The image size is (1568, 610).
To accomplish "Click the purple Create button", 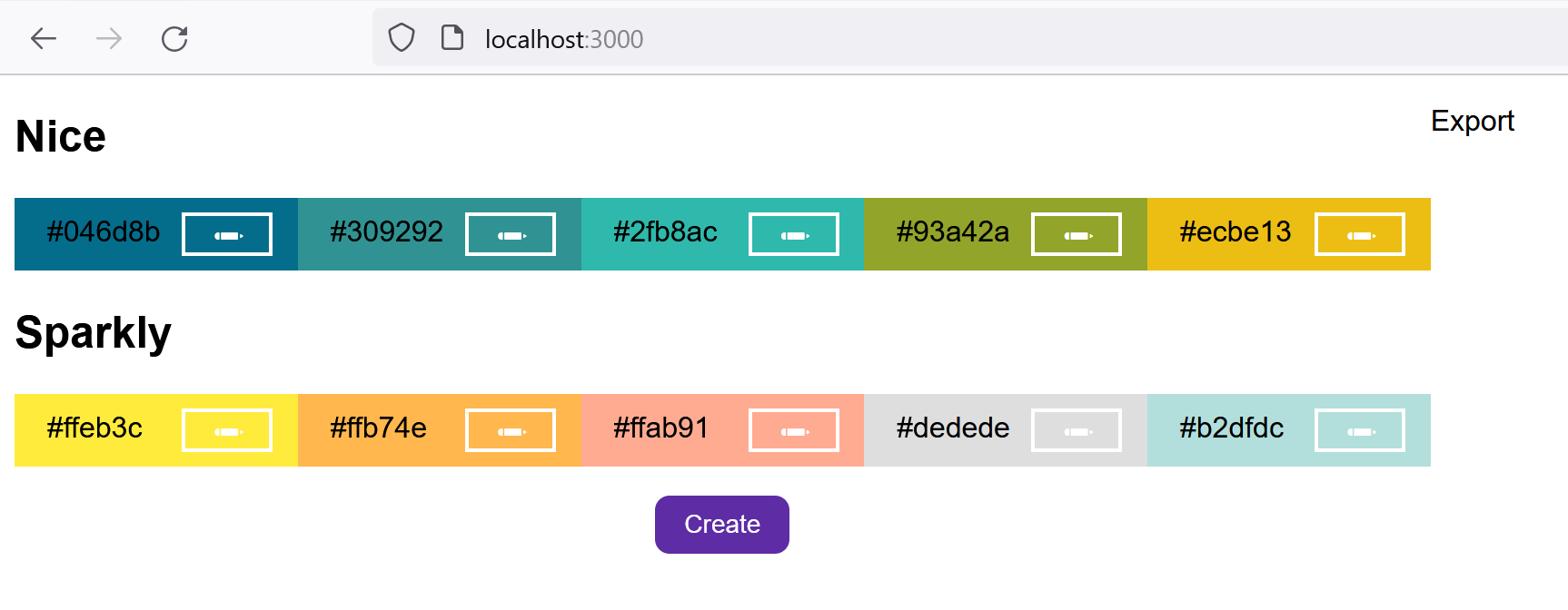I will [722, 525].
